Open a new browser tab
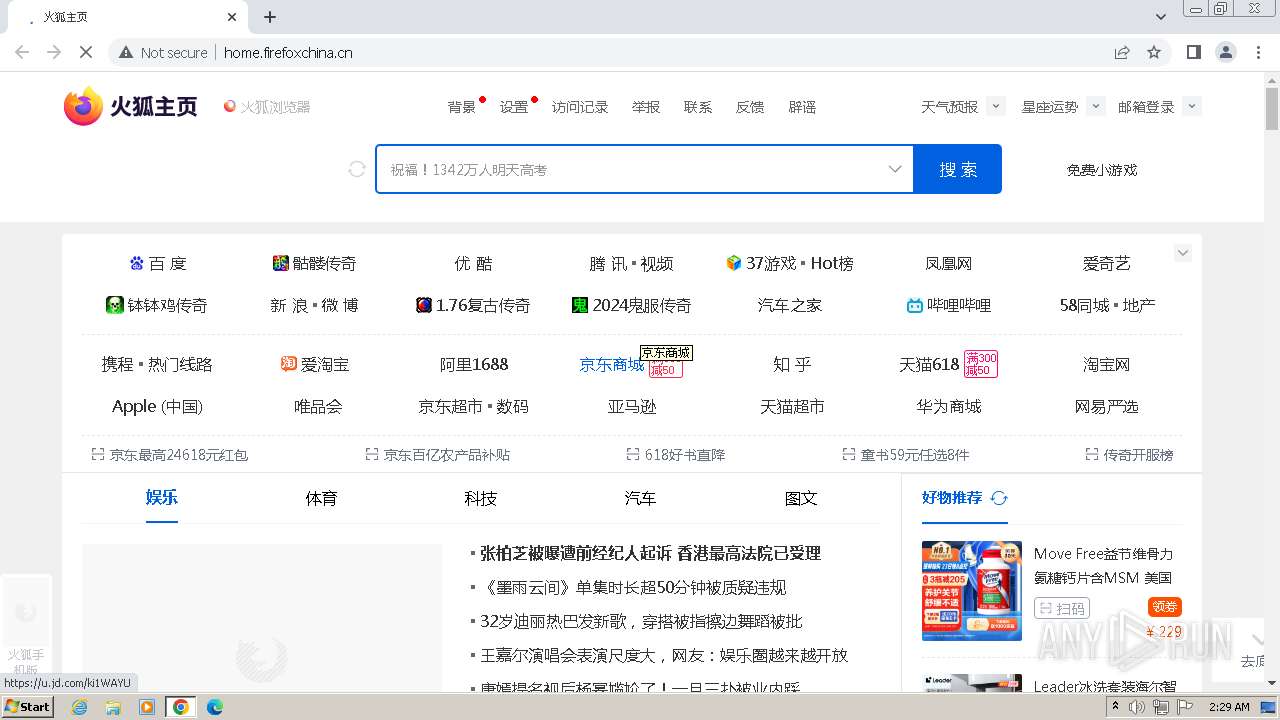 click(270, 17)
